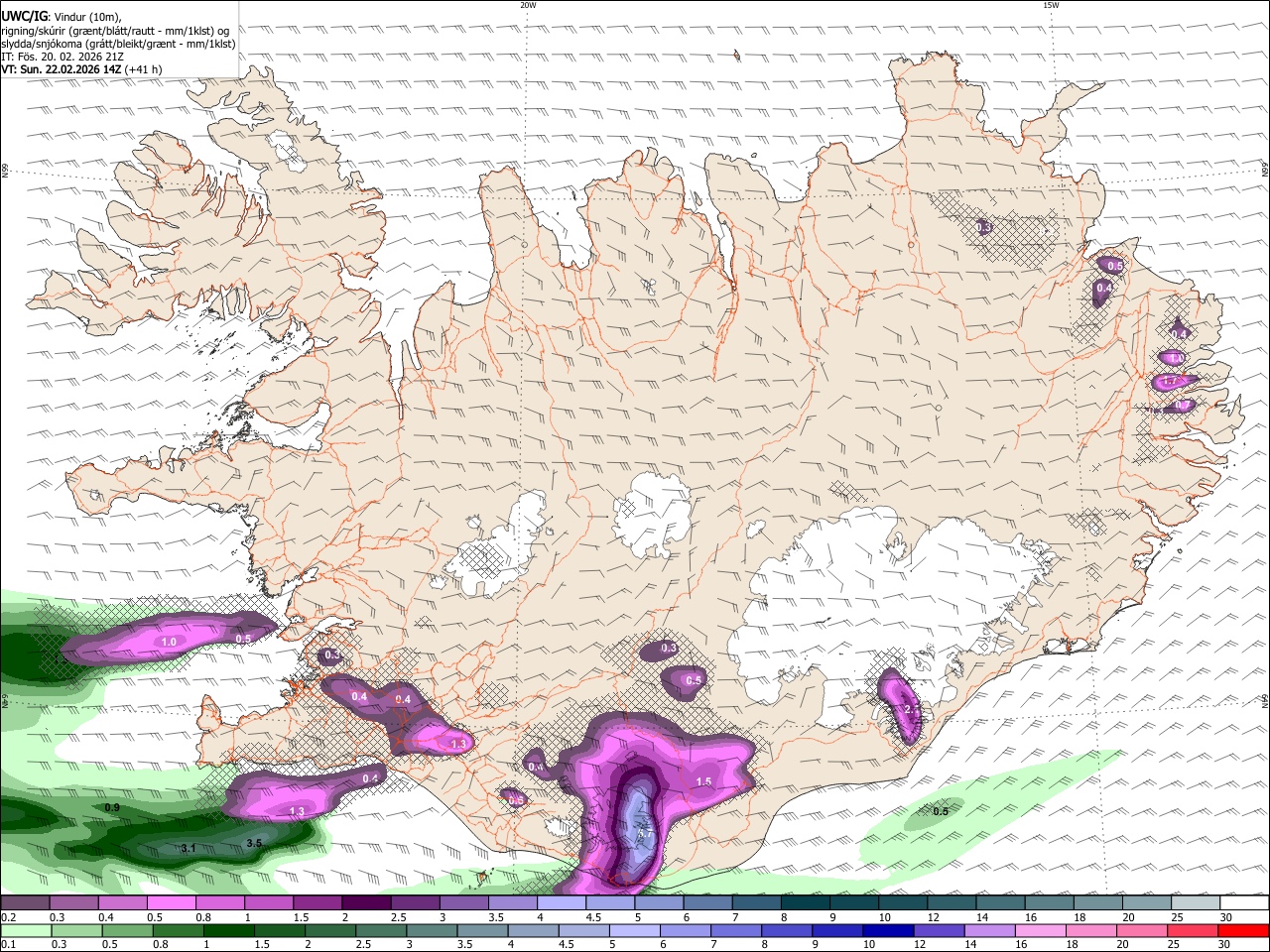Pick the dark purple 2 snow scale swatch
This screenshot has width=1270, height=952.
[366, 903]
